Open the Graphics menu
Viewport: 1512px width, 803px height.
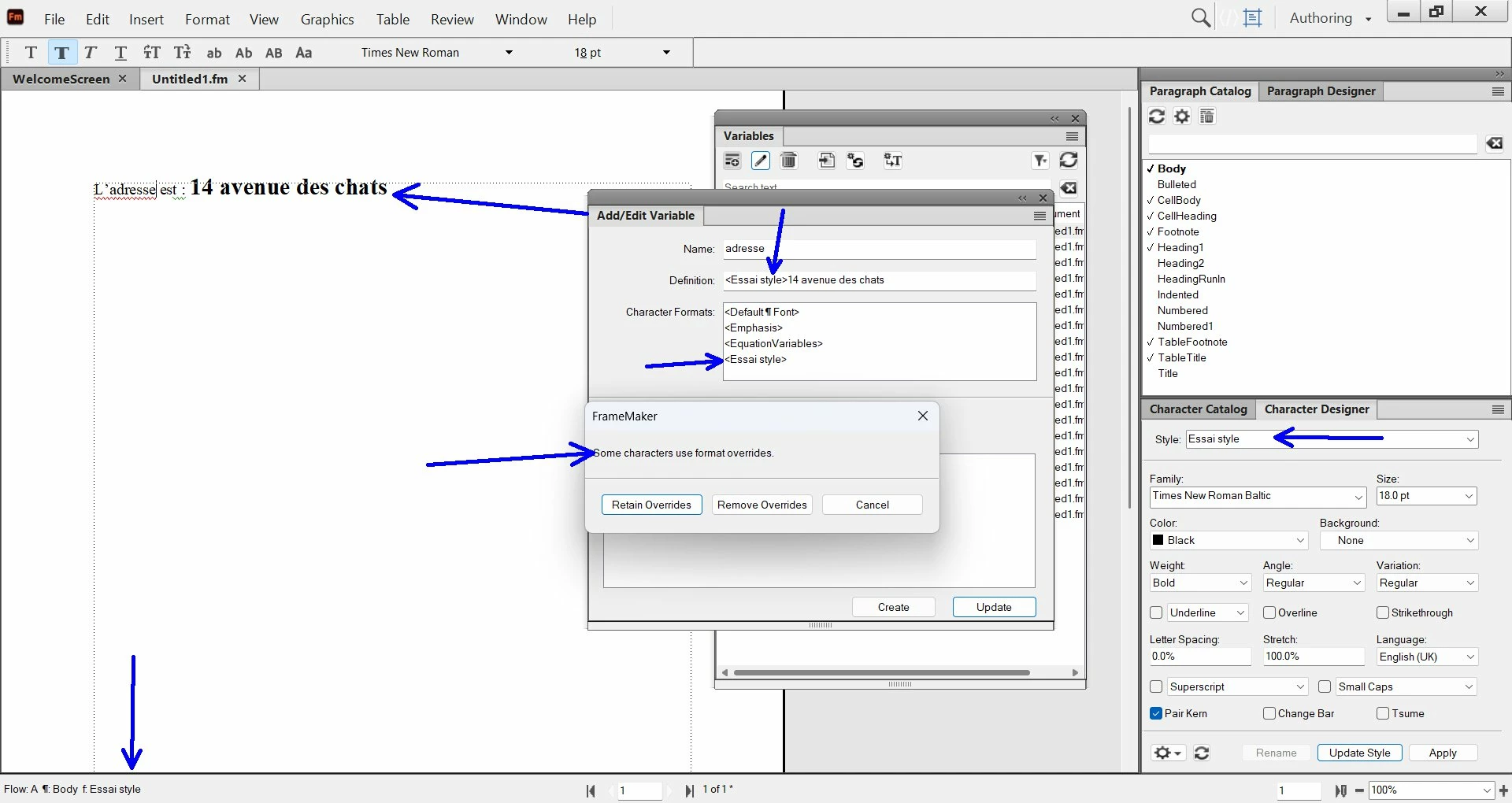[327, 19]
